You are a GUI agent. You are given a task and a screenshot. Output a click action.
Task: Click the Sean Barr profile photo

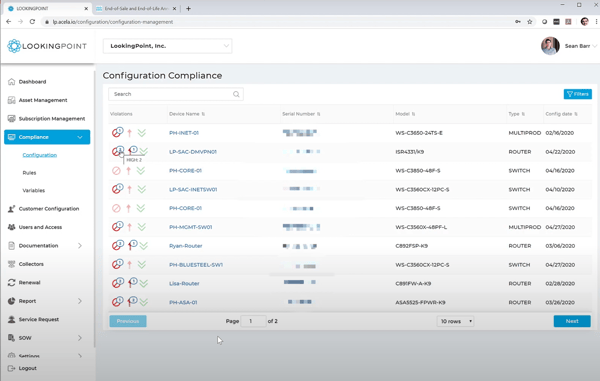(550, 46)
